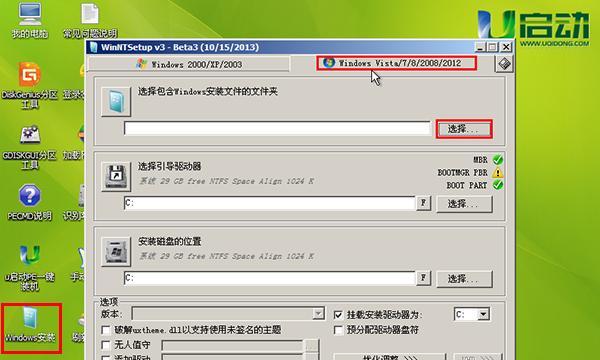The height and width of the screenshot is (360, 600).
Task: Click the boot drive floppy icon
Action: 116,176
